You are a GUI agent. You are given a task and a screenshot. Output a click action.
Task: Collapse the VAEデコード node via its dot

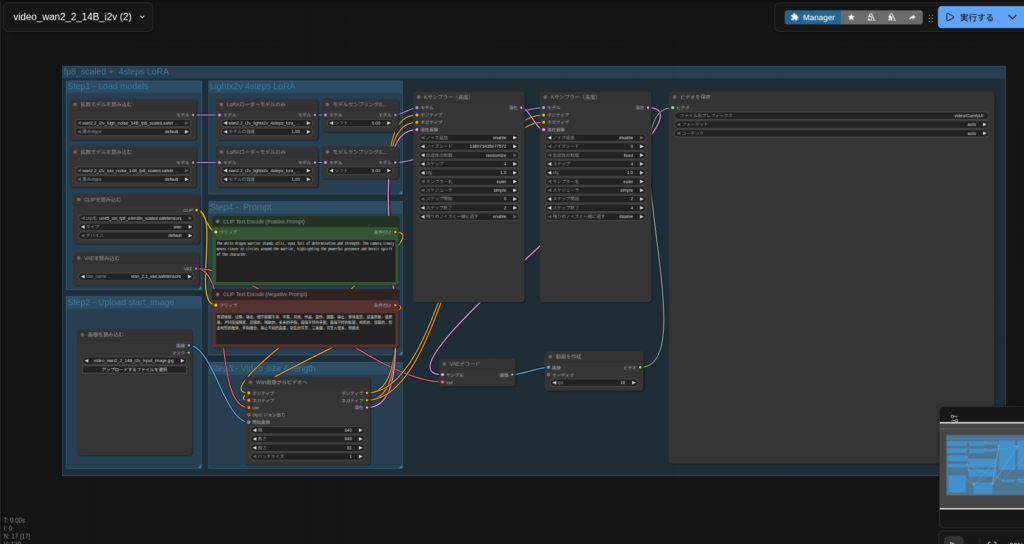(x=443, y=365)
